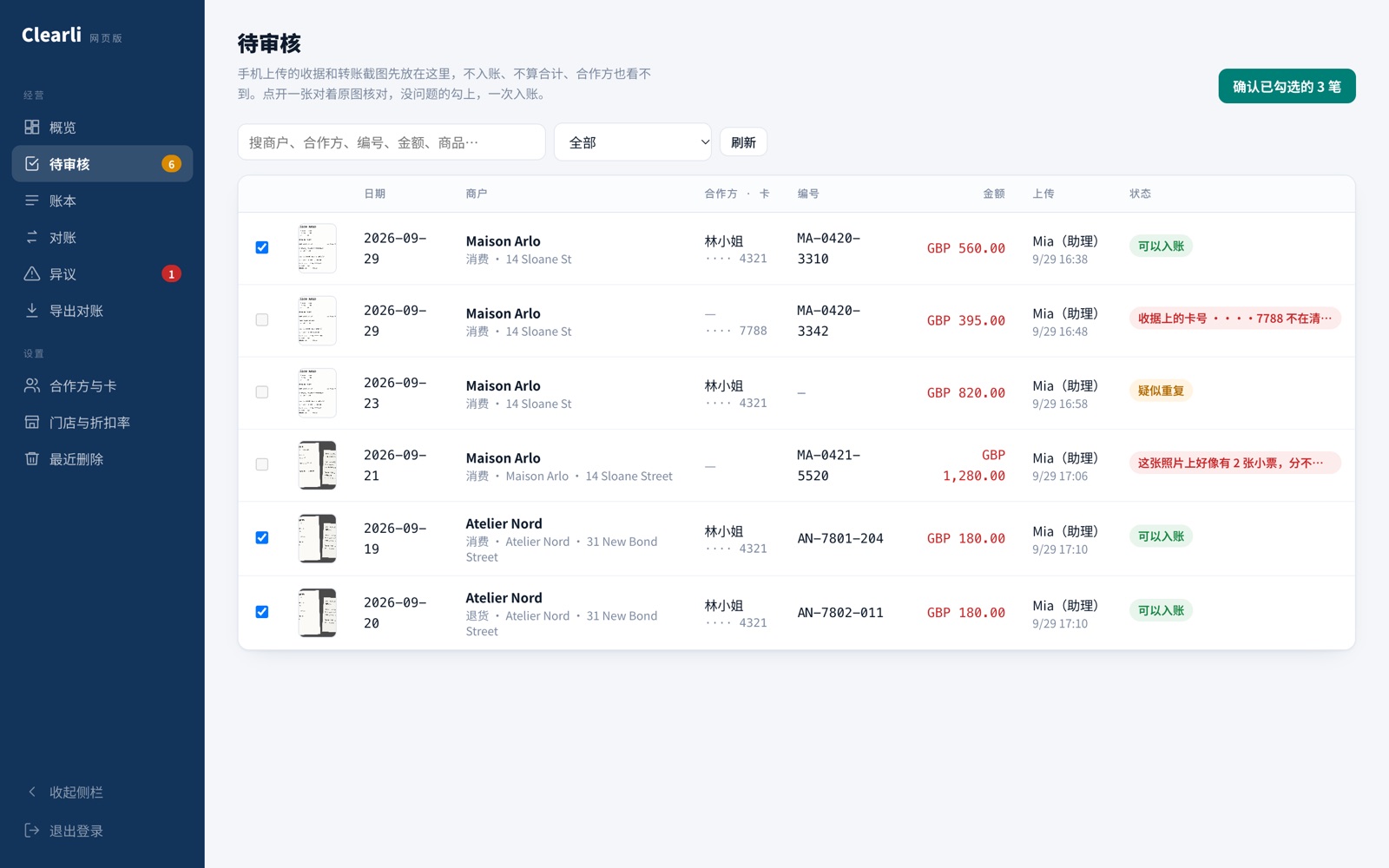1389x868 pixels.
Task: Untick checkbox for receipt AN-7802-011
Action: click(262, 612)
